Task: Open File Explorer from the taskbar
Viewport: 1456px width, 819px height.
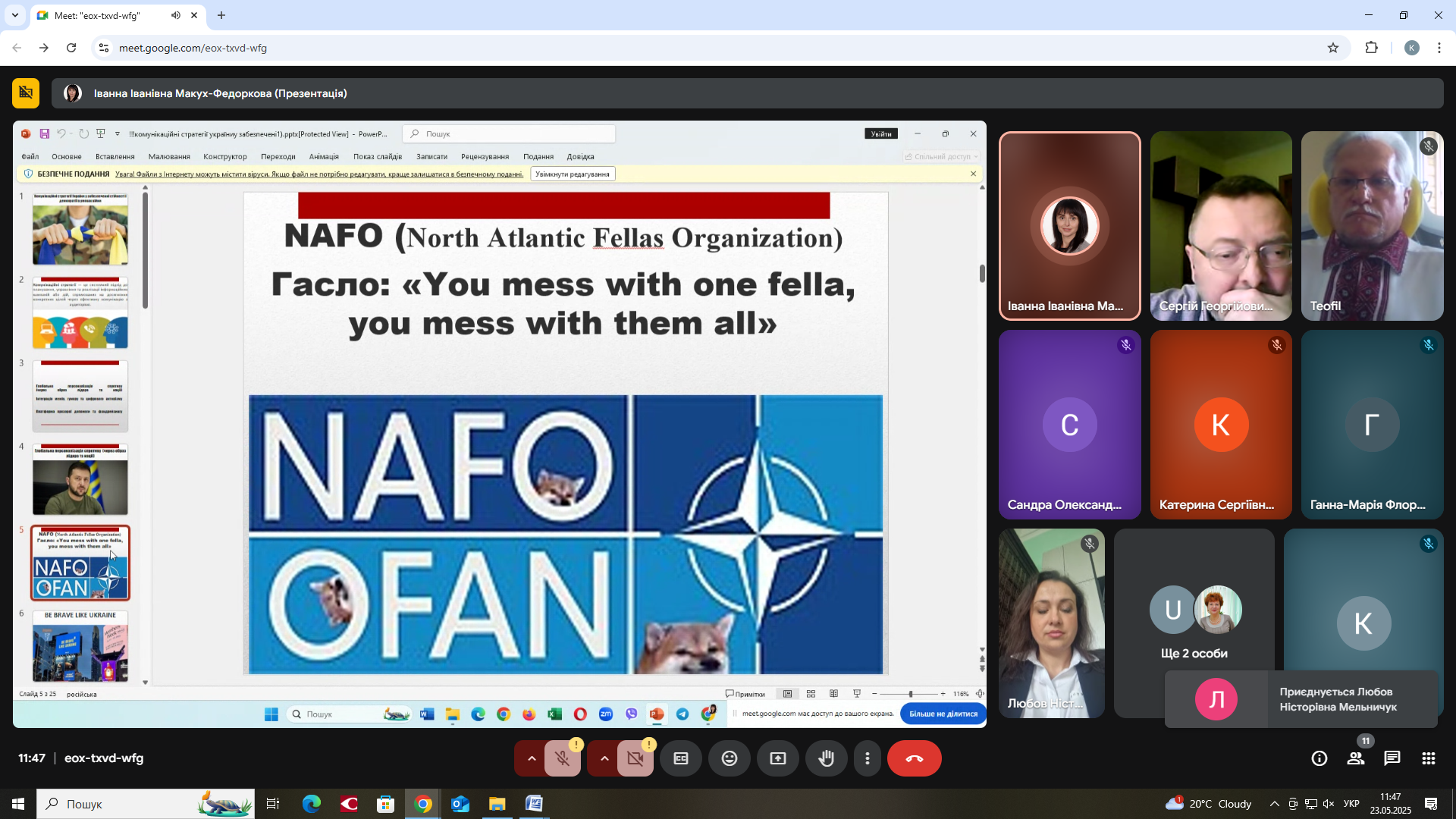Action: pos(497,804)
